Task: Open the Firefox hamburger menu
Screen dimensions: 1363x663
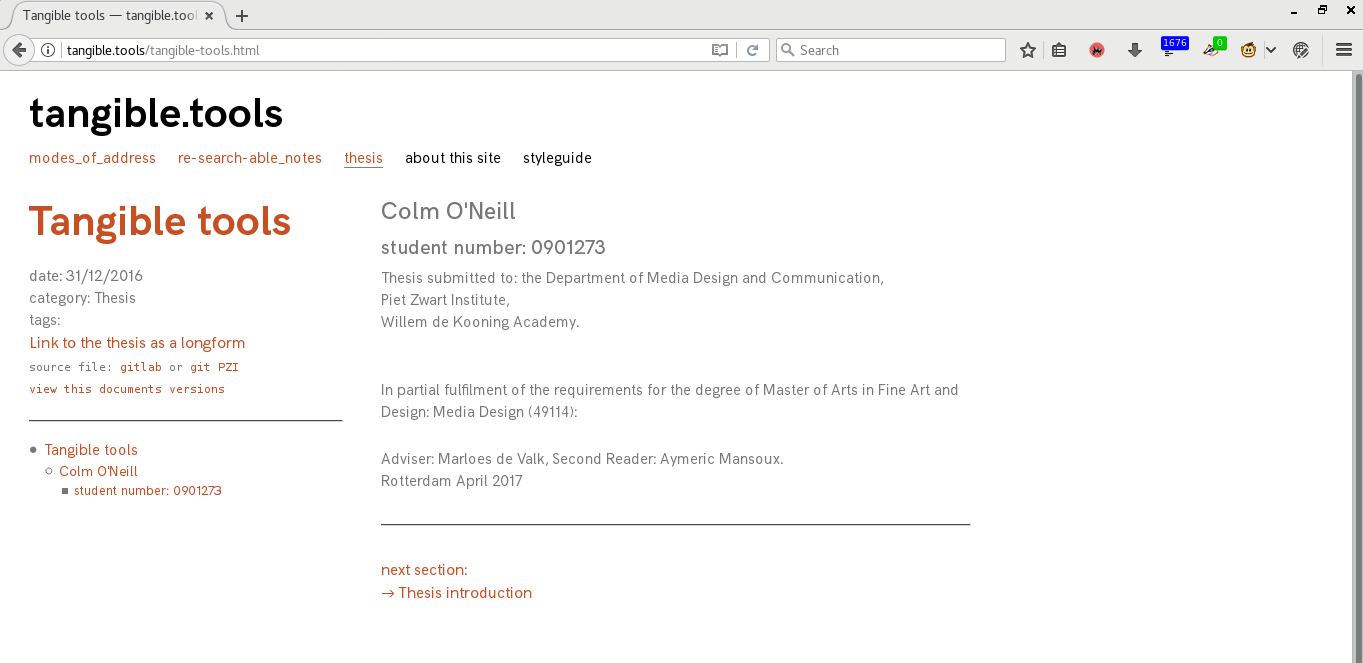Action: 1344,50
